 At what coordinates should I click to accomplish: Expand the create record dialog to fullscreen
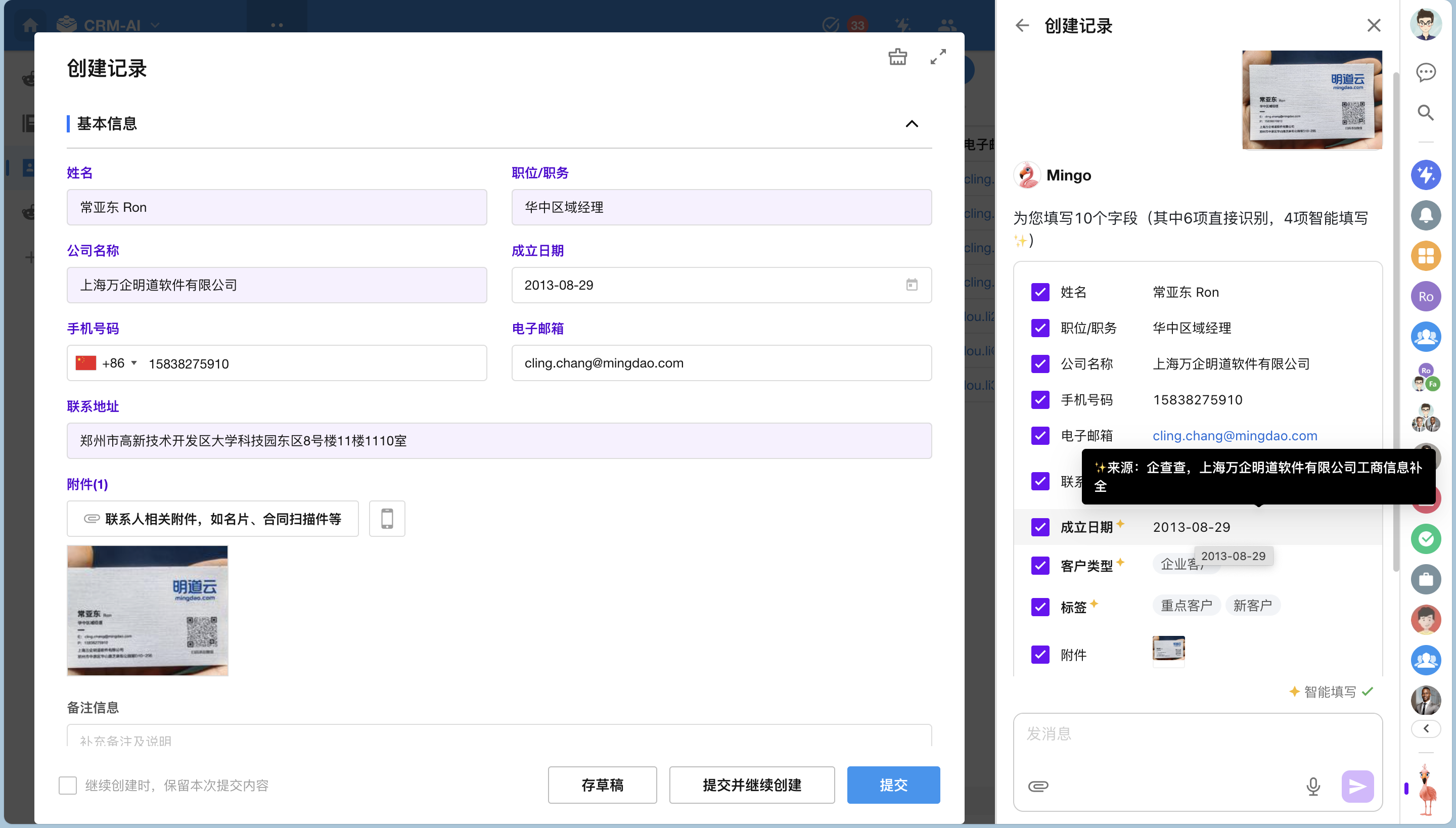(x=938, y=56)
